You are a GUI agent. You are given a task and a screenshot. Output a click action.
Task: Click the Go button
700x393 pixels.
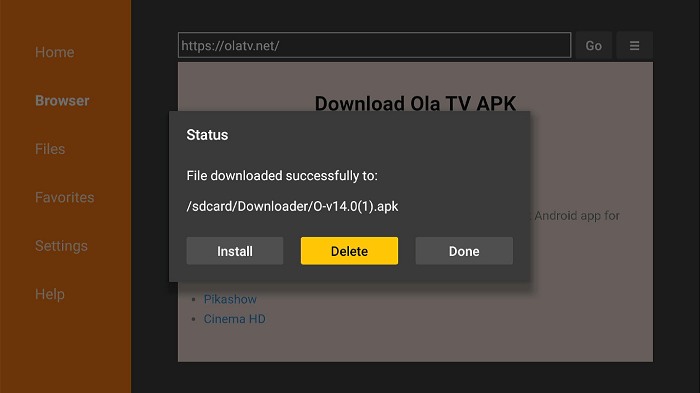(593, 46)
